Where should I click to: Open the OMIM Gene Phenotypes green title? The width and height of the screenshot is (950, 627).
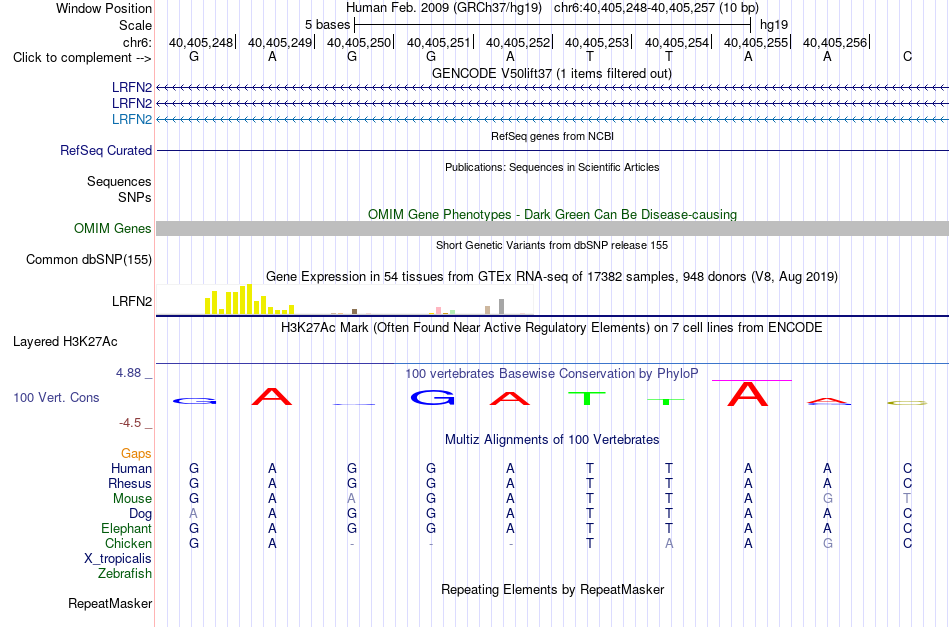pyautogui.click(x=552, y=214)
